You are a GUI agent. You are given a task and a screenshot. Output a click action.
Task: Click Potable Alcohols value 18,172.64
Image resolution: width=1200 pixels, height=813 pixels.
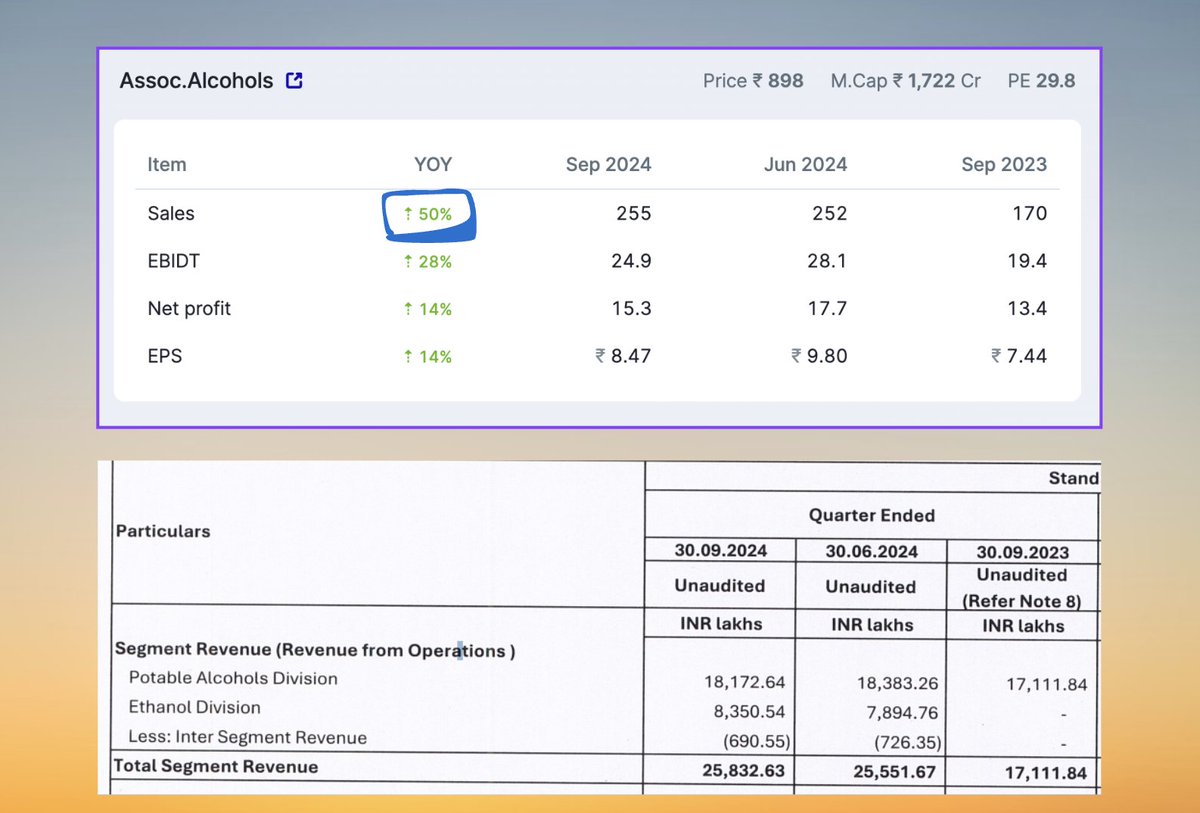(x=744, y=685)
